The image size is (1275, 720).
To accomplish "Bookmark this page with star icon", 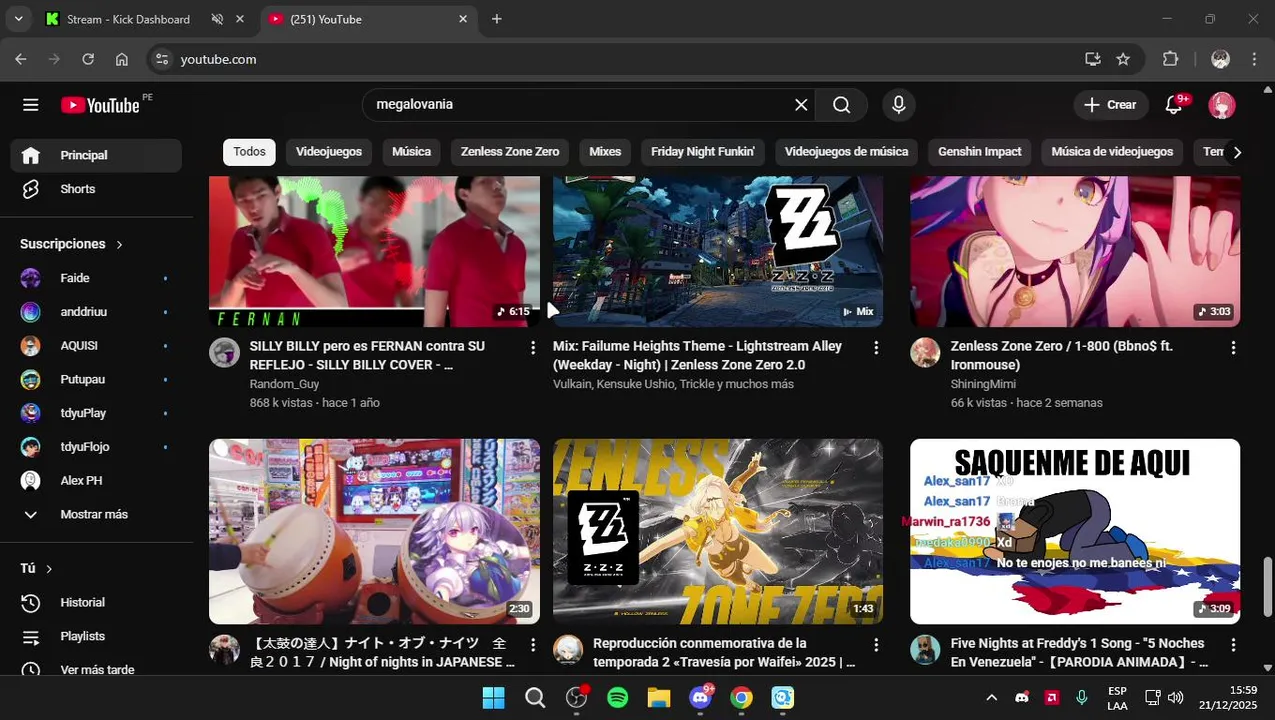I will [1123, 59].
